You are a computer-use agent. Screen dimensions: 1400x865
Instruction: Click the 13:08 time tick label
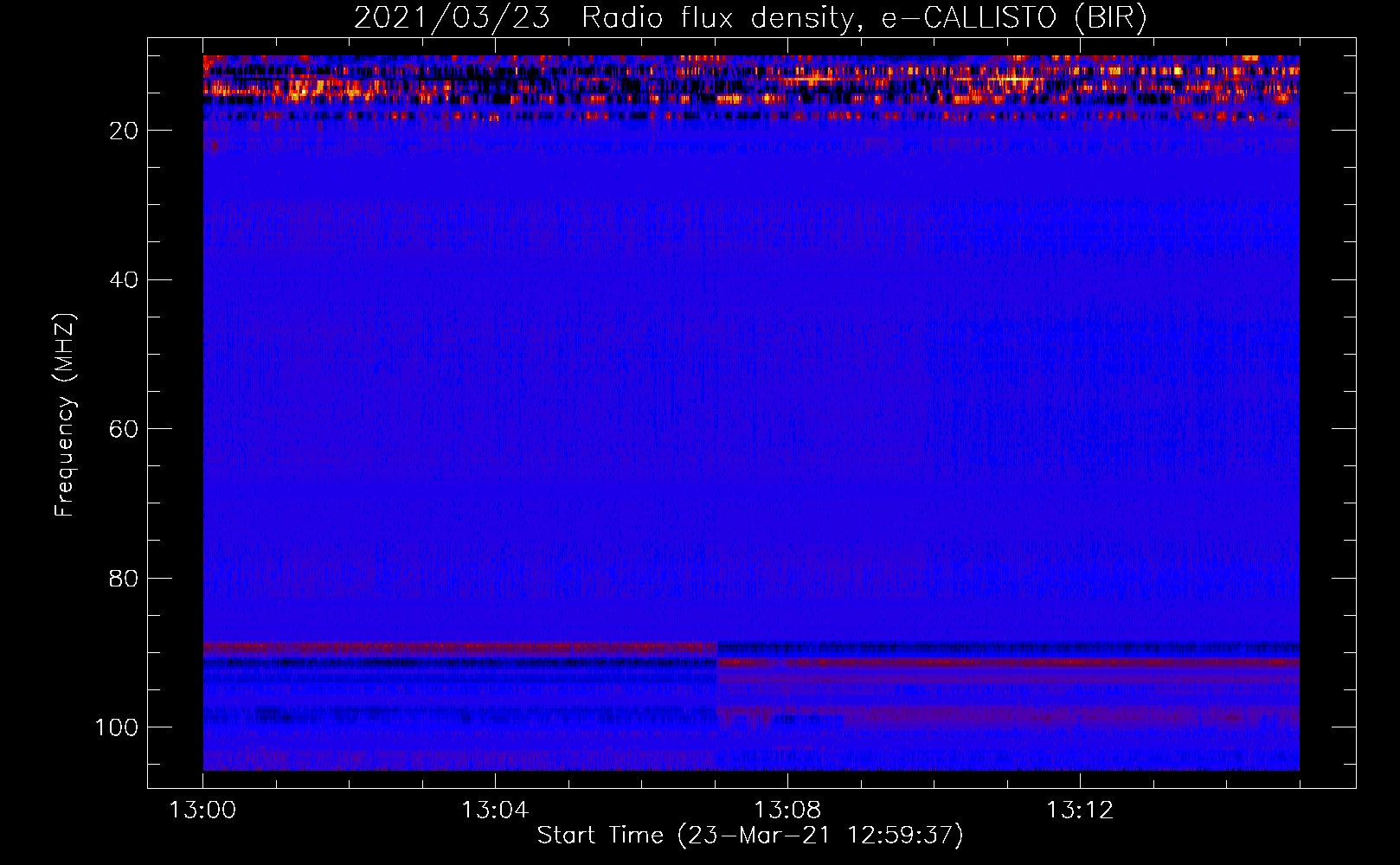(787, 811)
